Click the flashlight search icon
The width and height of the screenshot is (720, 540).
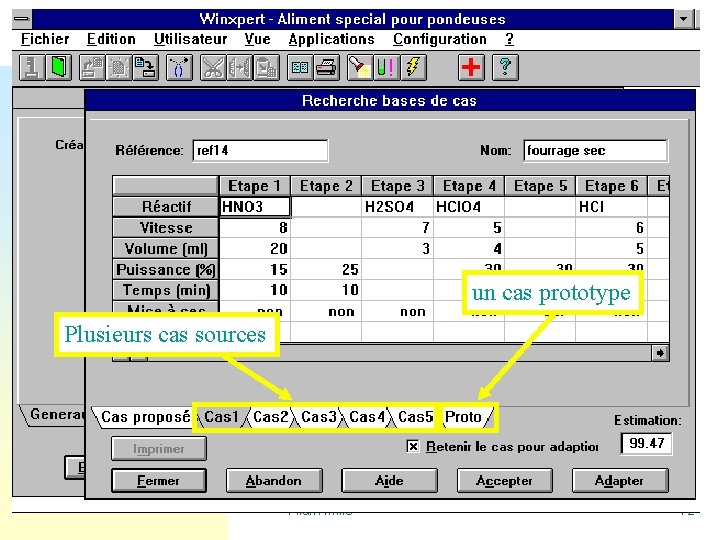[360, 68]
